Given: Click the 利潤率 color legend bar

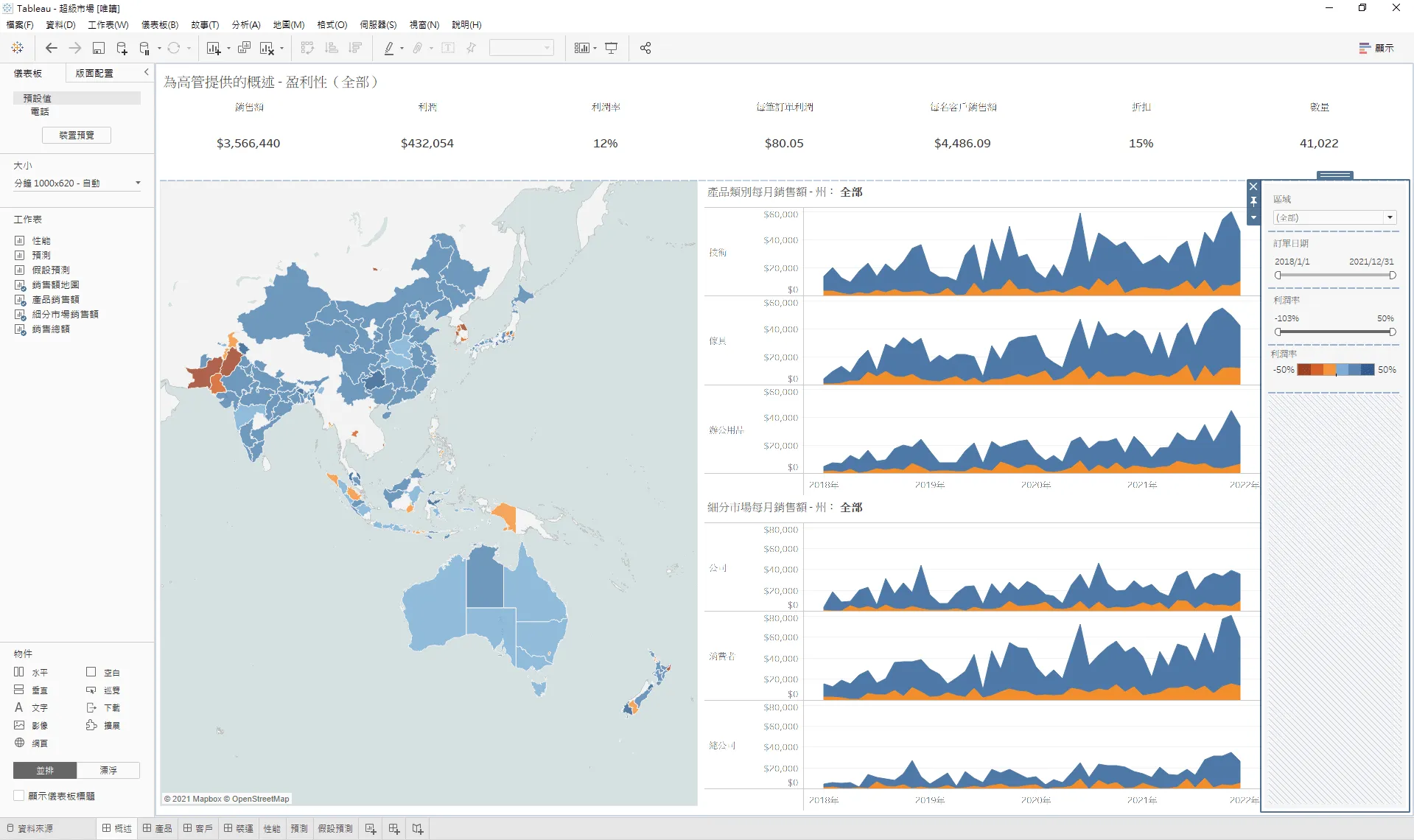Looking at the screenshot, I should (1336, 370).
